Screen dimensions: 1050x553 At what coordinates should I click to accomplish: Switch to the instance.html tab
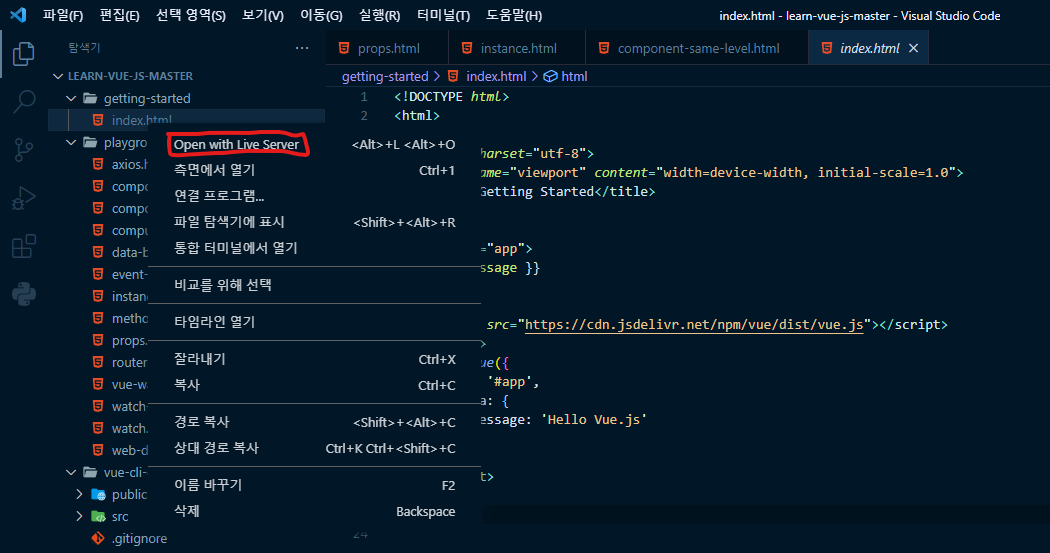517,48
